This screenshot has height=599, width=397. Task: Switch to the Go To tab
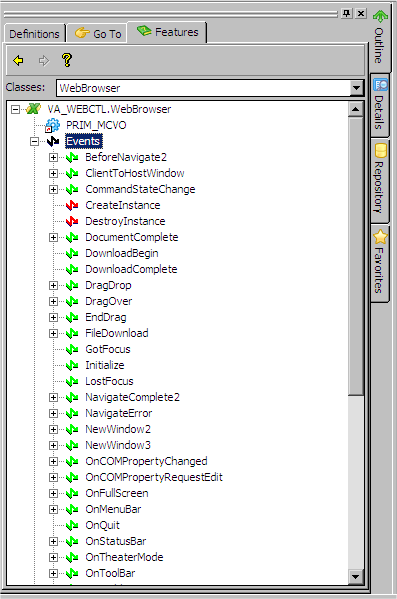98,34
